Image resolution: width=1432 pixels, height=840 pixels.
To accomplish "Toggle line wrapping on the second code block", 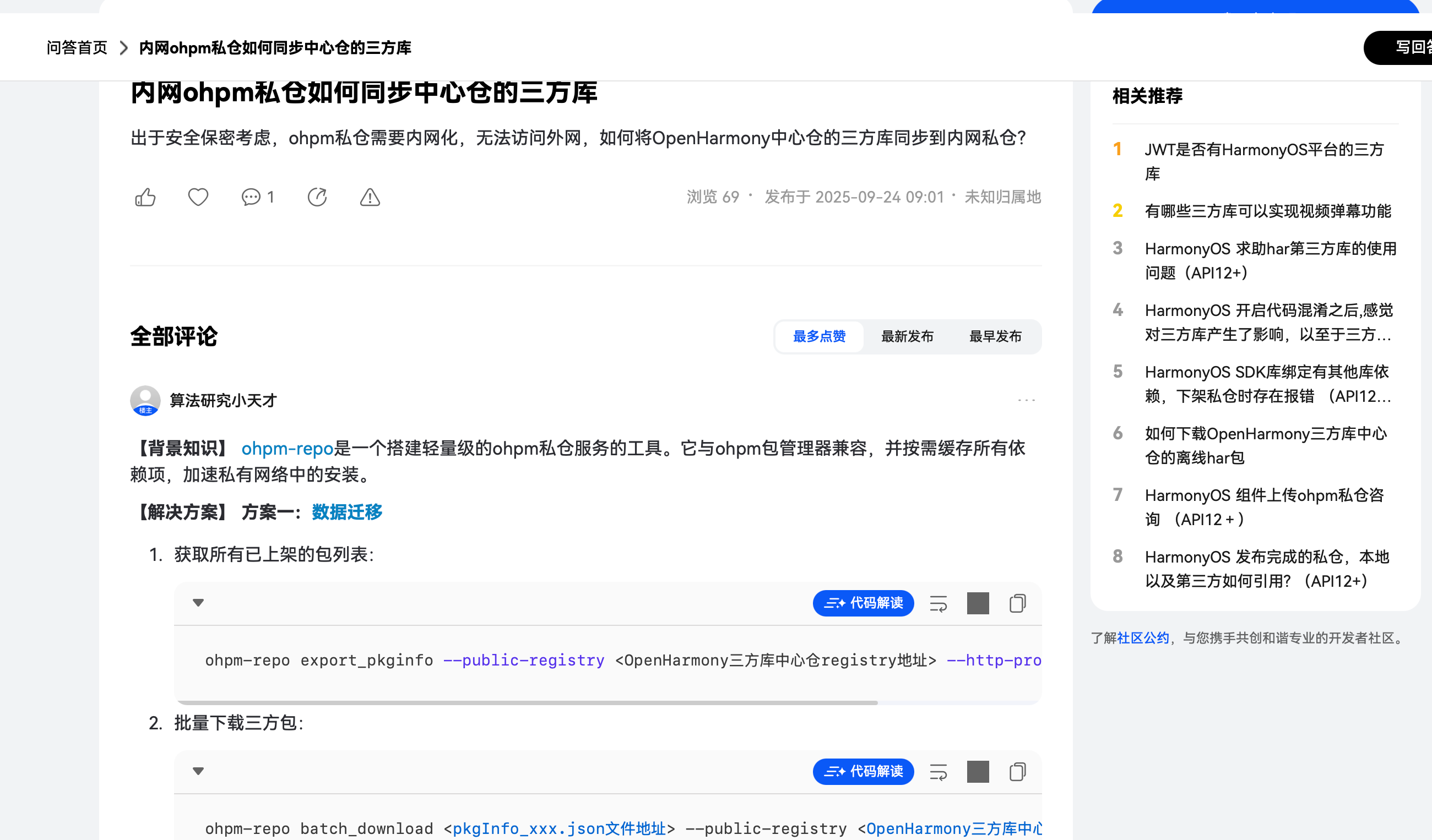I will coord(937,772).
